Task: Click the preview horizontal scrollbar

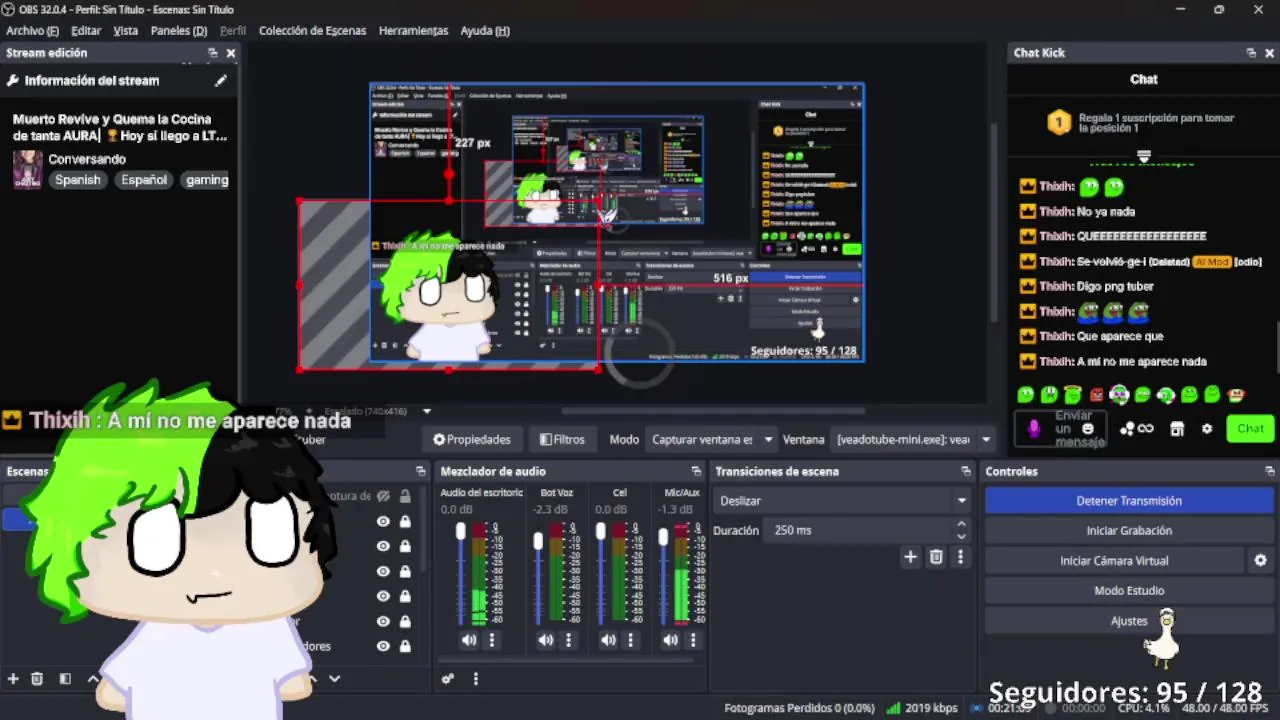Action: (713, 411)
